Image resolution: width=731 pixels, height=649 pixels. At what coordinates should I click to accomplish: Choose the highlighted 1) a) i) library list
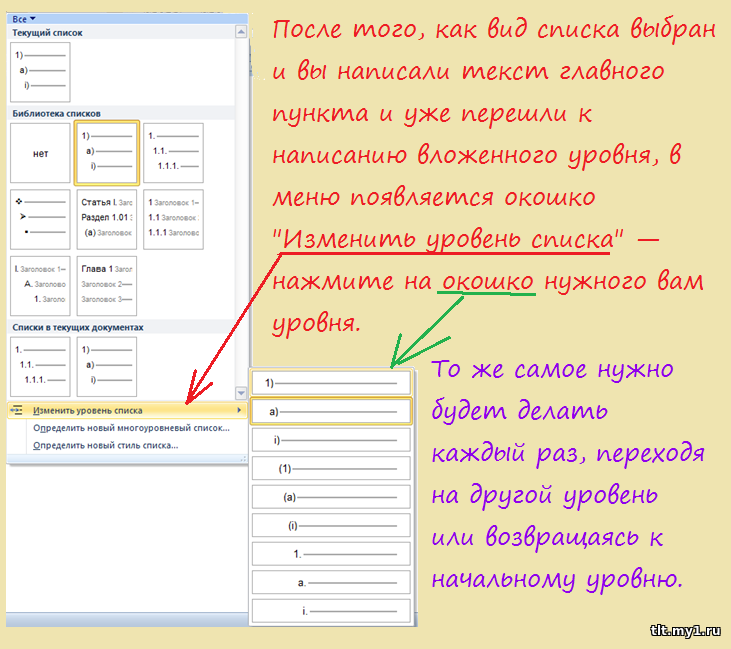(x=104, y=154)
